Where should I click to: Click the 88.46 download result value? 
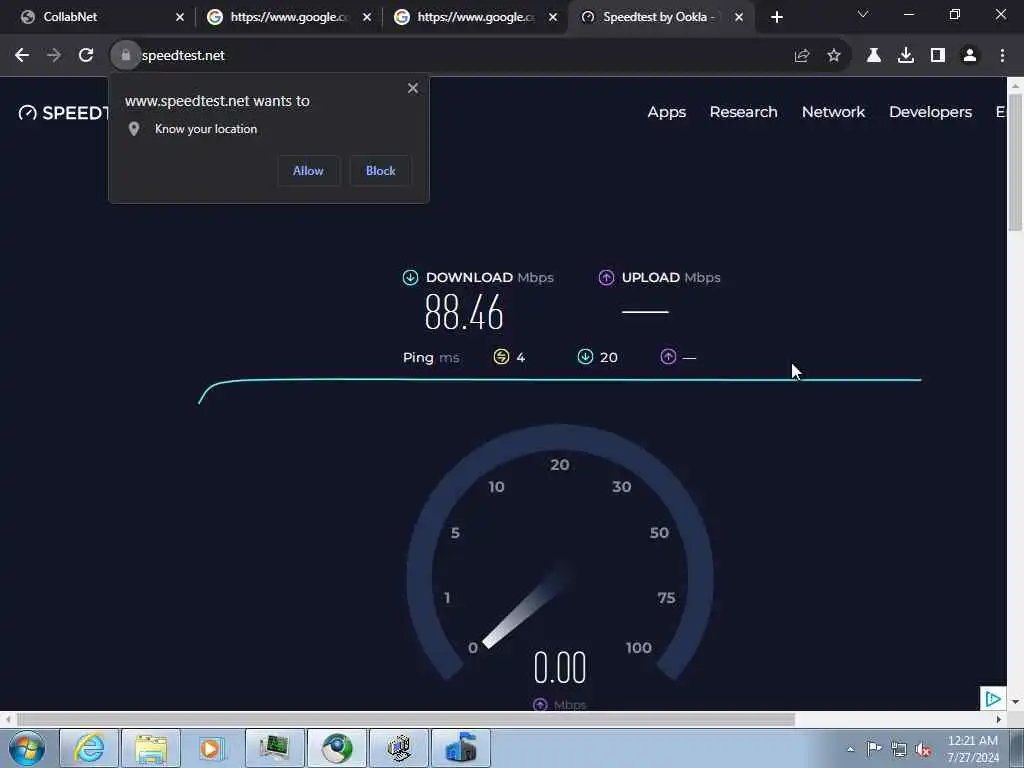464,312
